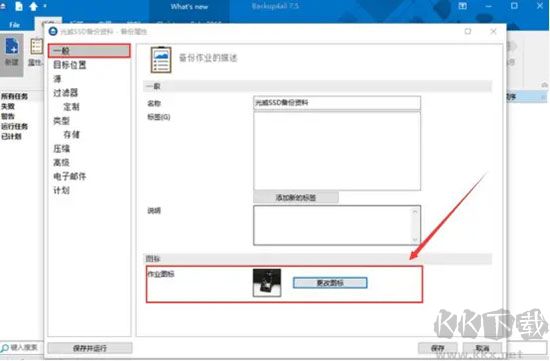This screenshot has height=361, width=550.
Task: Click the change icon button
Action: [330, 283]
